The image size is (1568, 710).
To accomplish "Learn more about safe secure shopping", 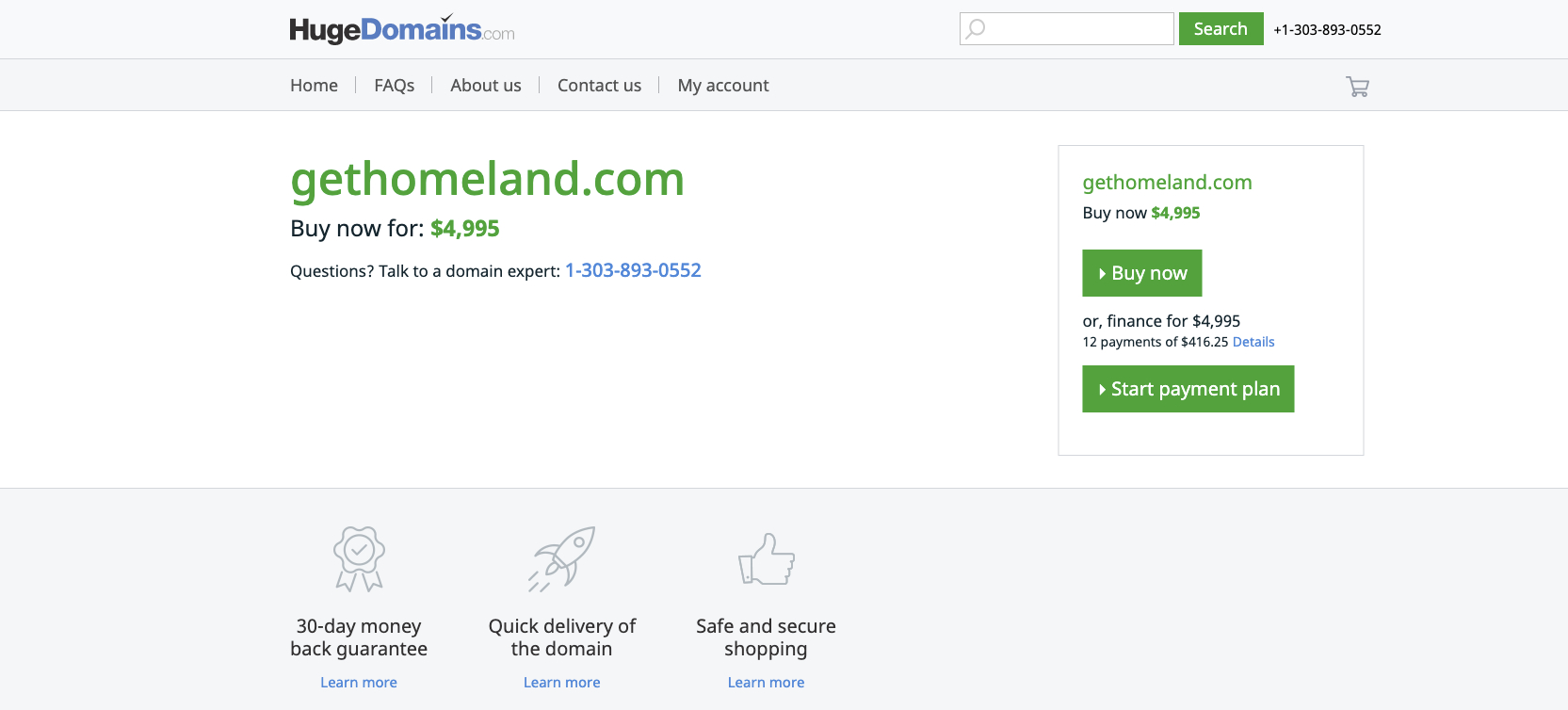I will coord(766,683).
